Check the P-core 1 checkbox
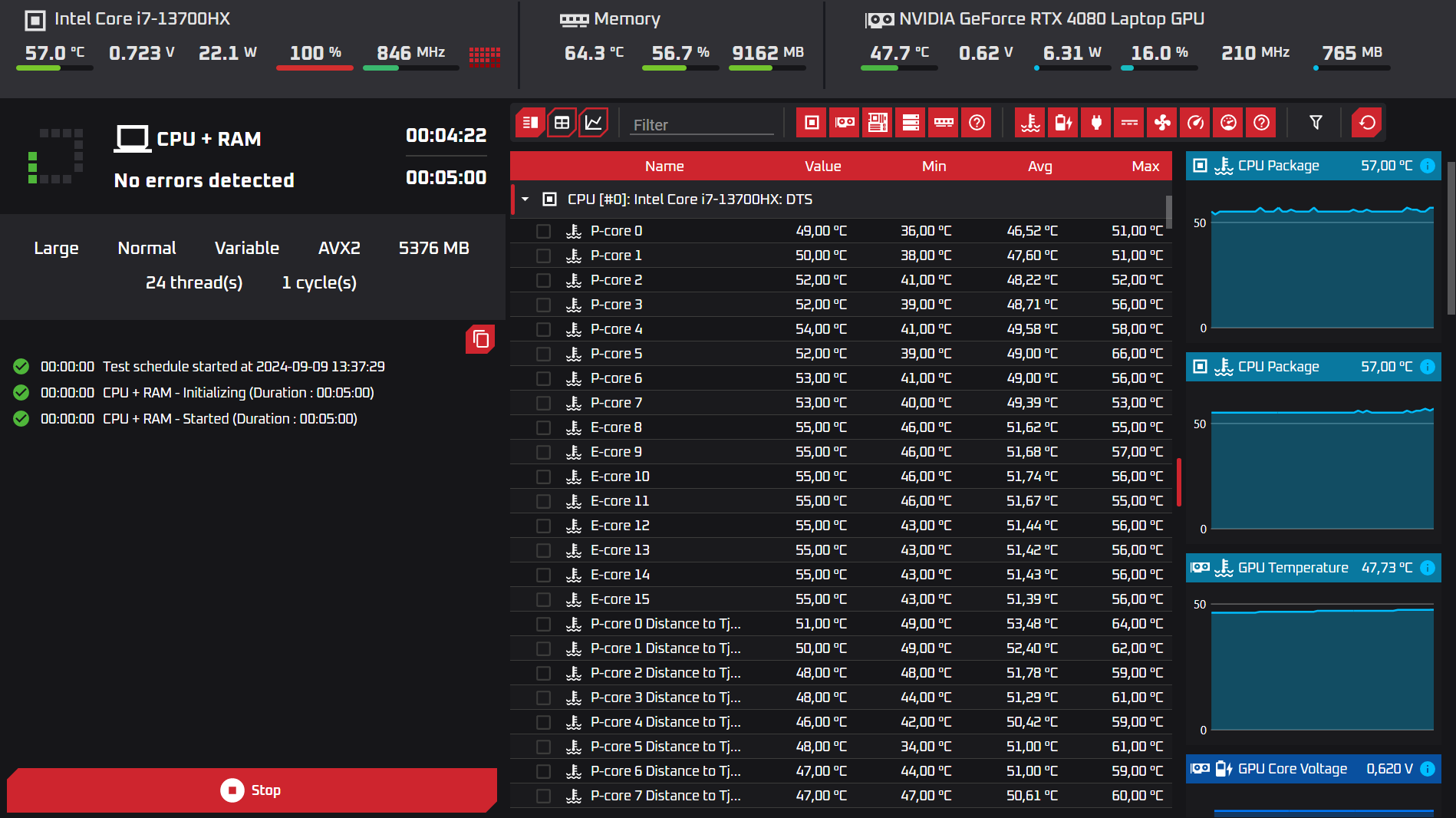1456x818 pixels. (x=543, y=256)
